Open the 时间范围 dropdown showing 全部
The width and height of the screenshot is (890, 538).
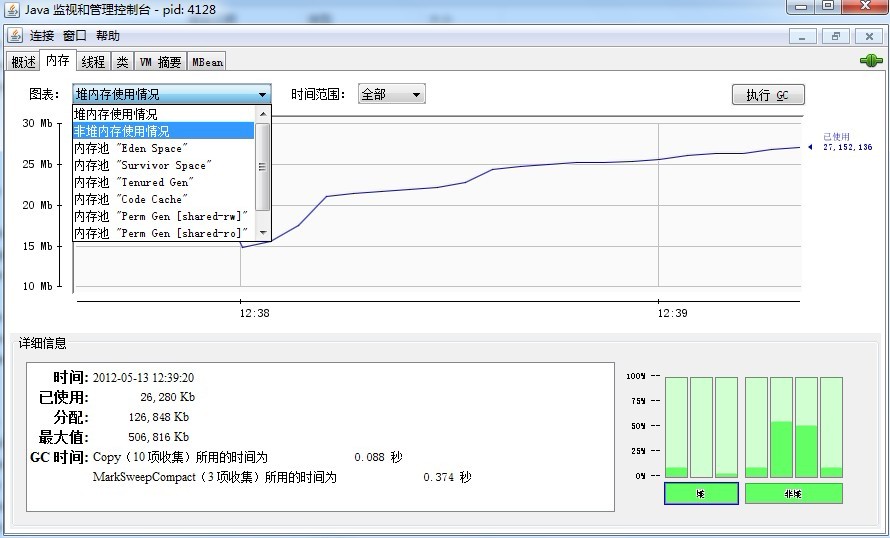(392, 94)
